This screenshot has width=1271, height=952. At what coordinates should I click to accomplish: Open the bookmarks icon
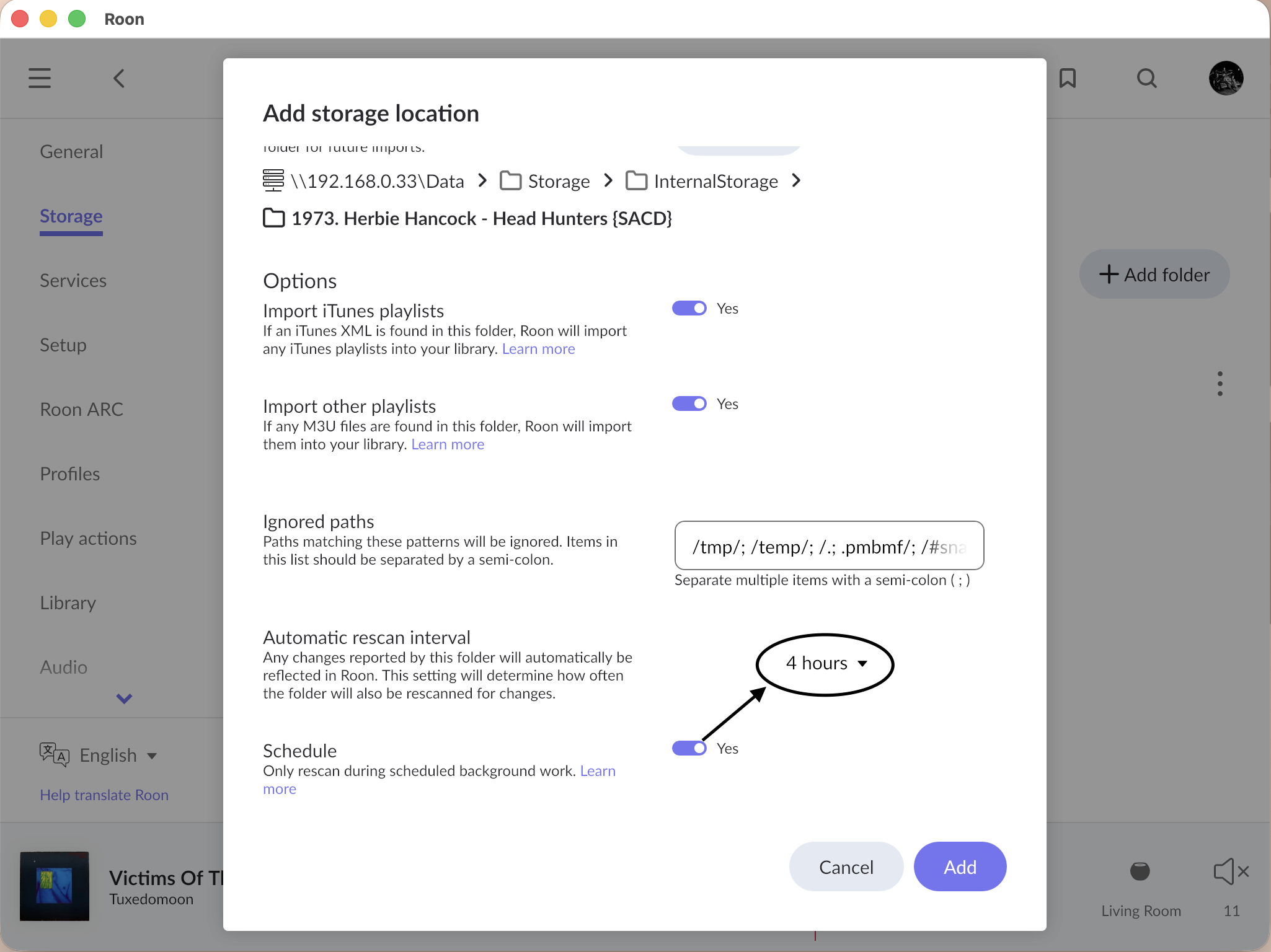coord(1067,78)
